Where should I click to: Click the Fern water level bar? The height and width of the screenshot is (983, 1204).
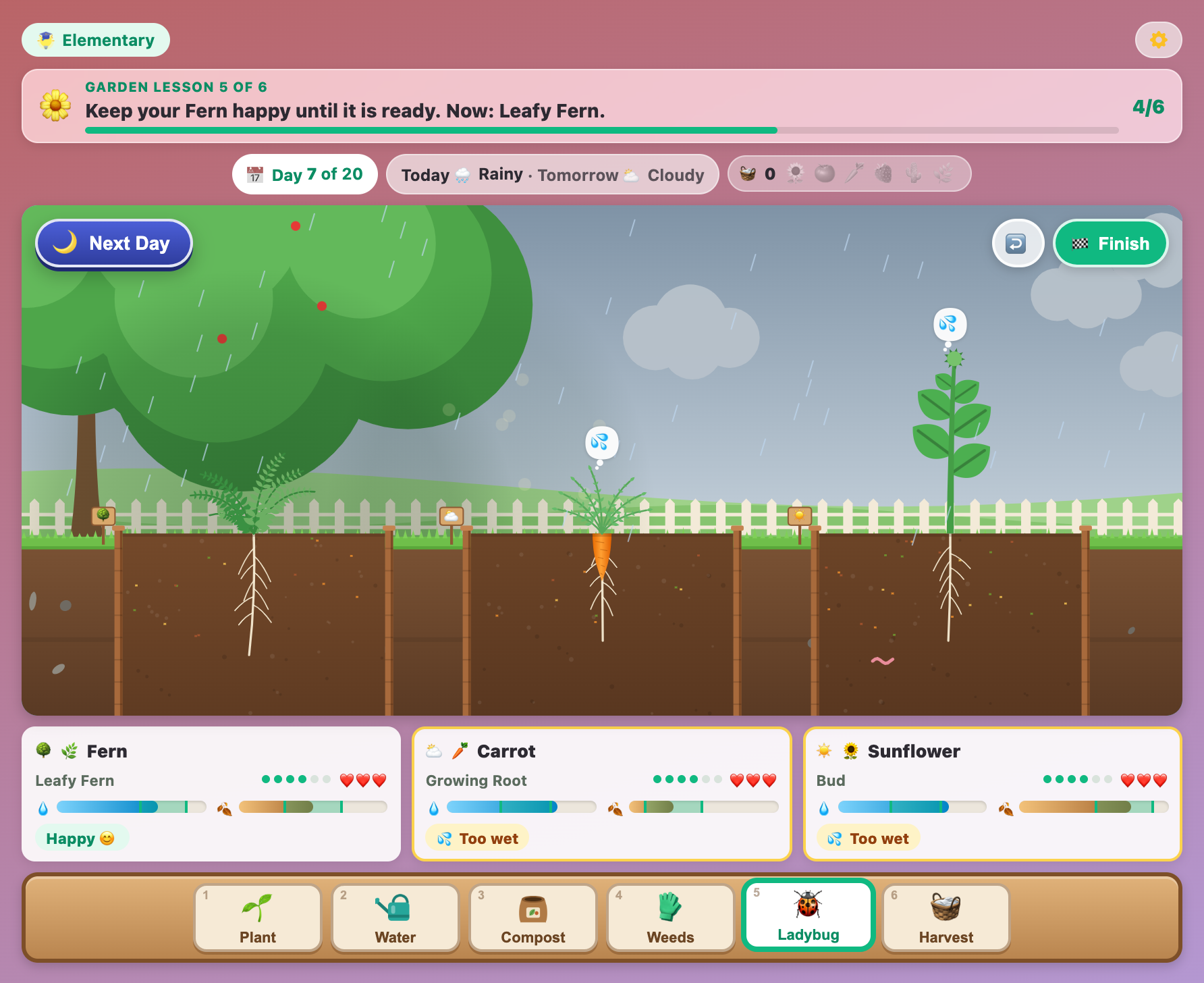click(x=132, y=807)
